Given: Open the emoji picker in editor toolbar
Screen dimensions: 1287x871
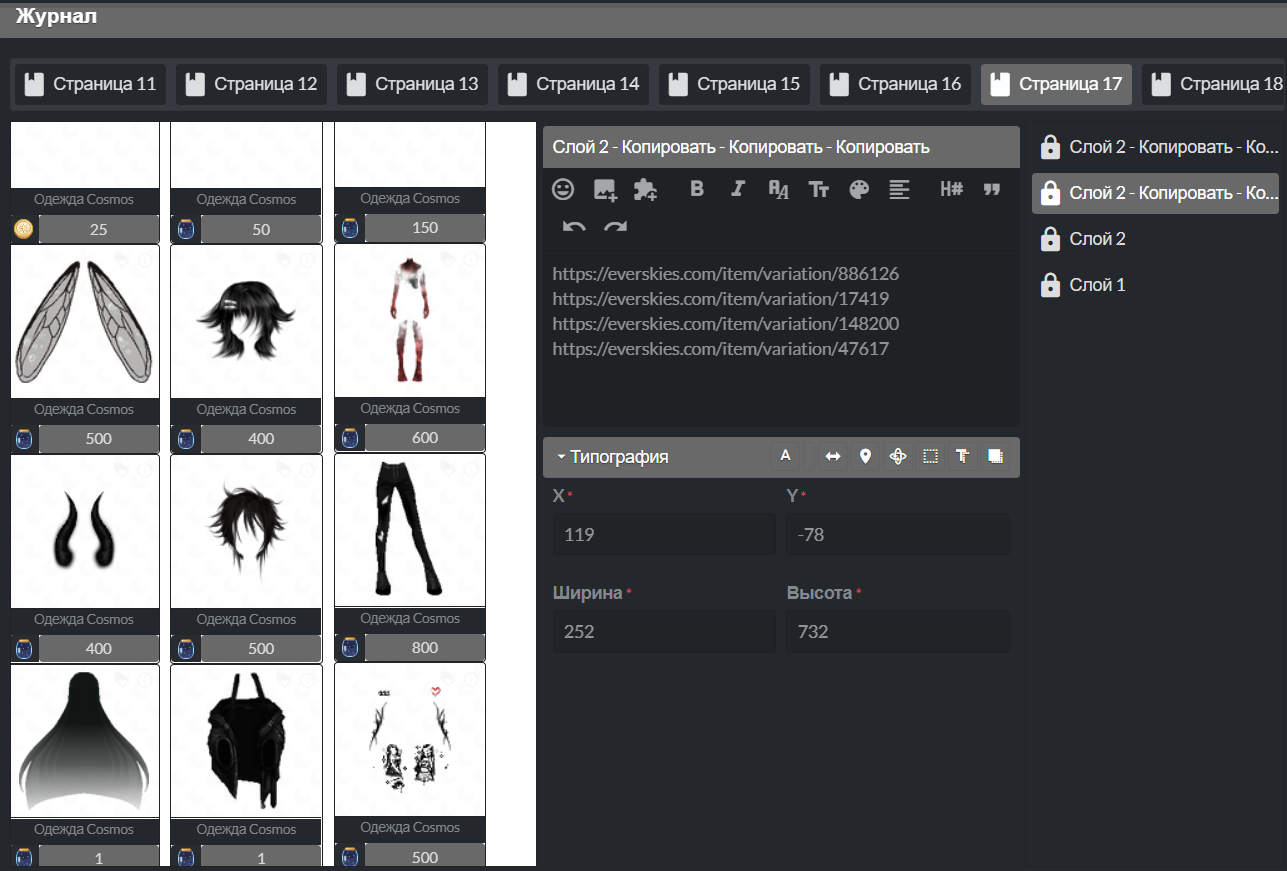Looking at the screenshot, I should [565, 189].
